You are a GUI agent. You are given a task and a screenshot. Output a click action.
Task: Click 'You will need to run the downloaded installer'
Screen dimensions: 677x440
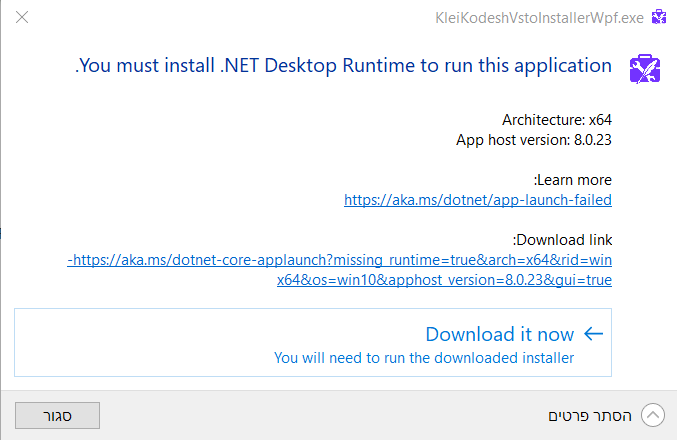[x=424, y=357]
